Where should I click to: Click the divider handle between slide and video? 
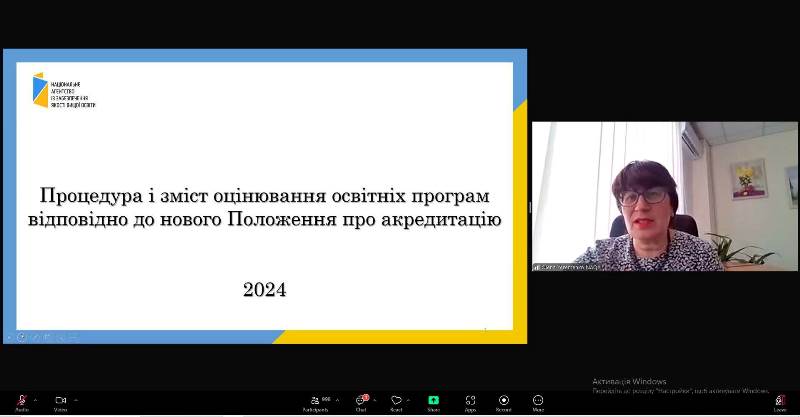530,207
